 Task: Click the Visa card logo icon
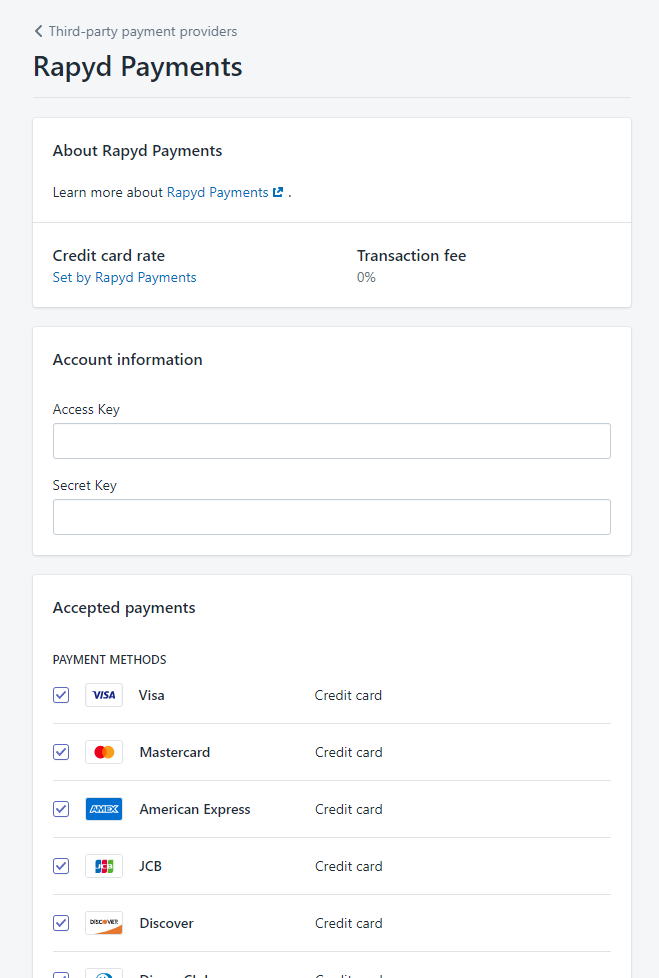coord(104,695)
